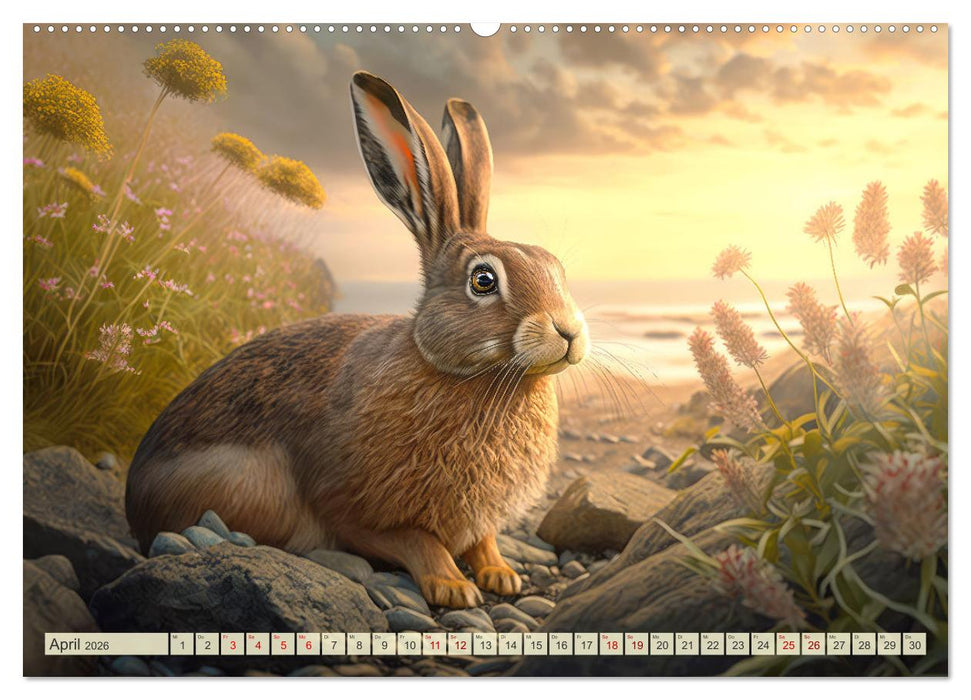Click the red 18 weekend date cell

(x=613, y=647)
